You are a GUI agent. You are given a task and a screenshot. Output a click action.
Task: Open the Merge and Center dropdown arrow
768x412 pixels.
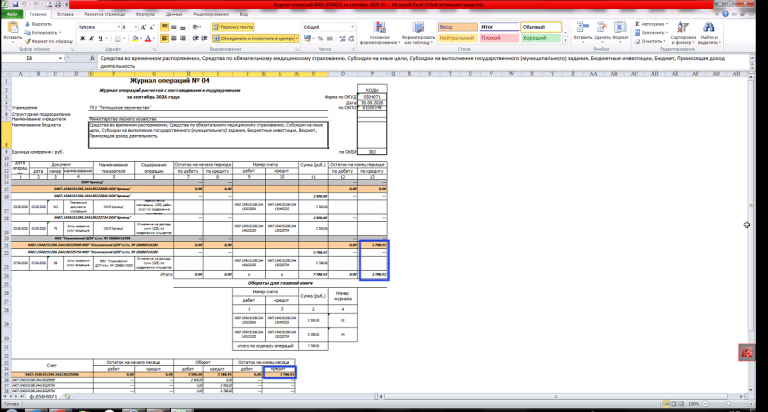297,38
